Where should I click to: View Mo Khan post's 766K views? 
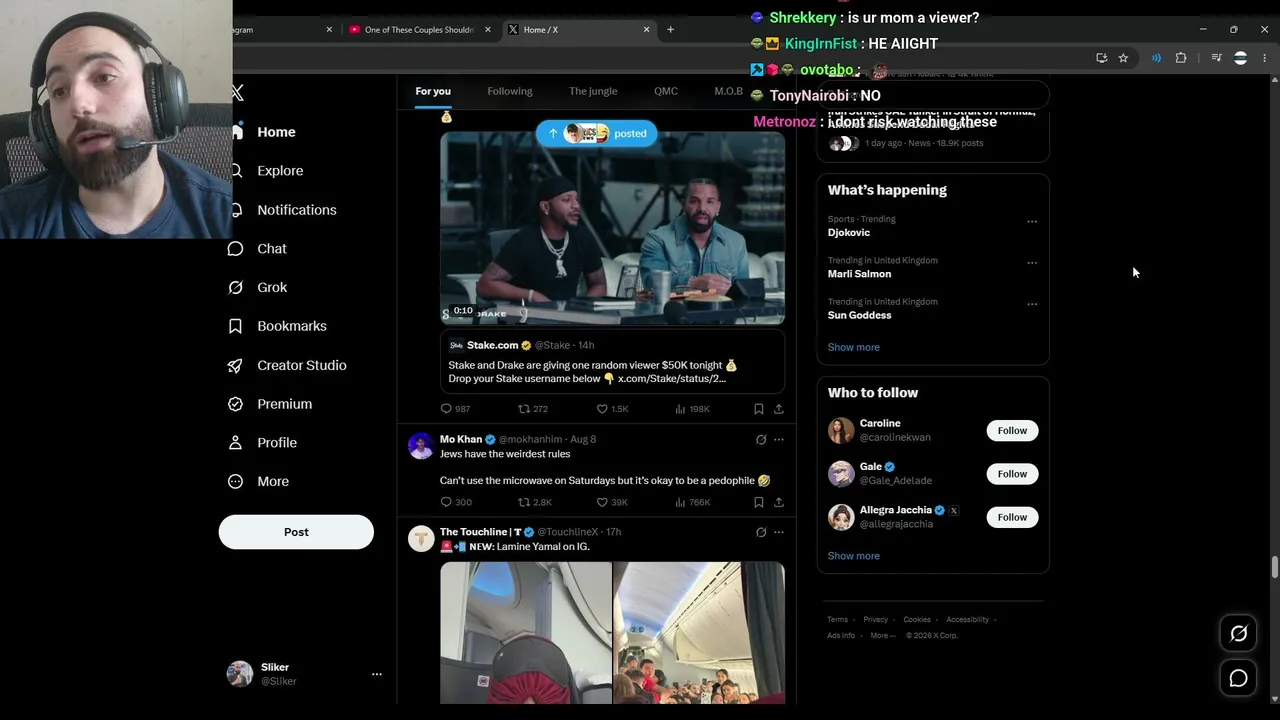(x=692, y=502)
